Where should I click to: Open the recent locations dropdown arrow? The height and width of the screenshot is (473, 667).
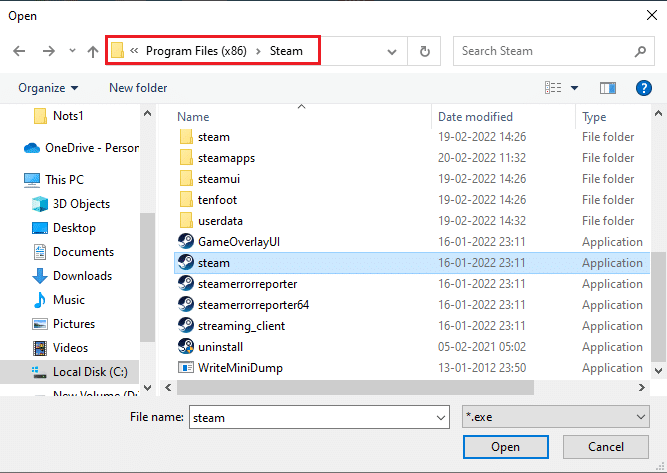point(72,51)
